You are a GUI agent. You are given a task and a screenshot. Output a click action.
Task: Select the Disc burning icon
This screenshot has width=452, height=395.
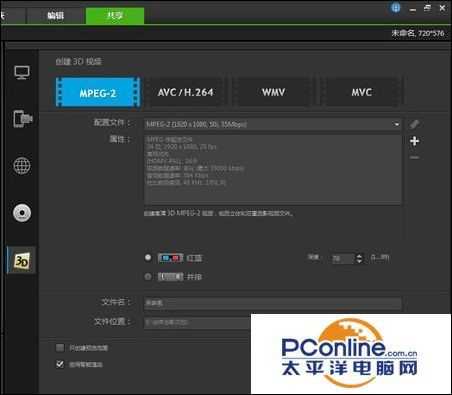pos(22,213)
